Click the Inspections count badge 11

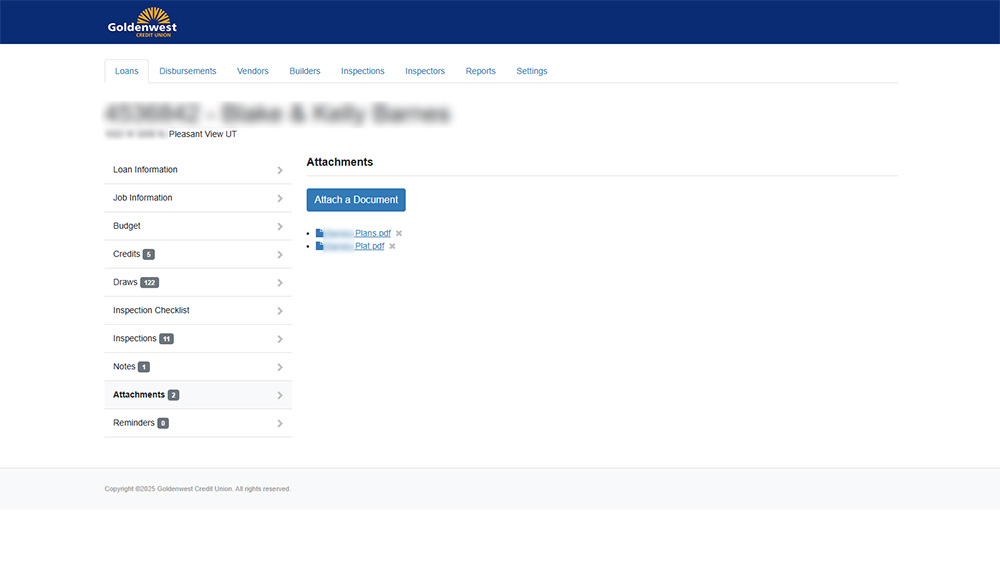(166, 339)
